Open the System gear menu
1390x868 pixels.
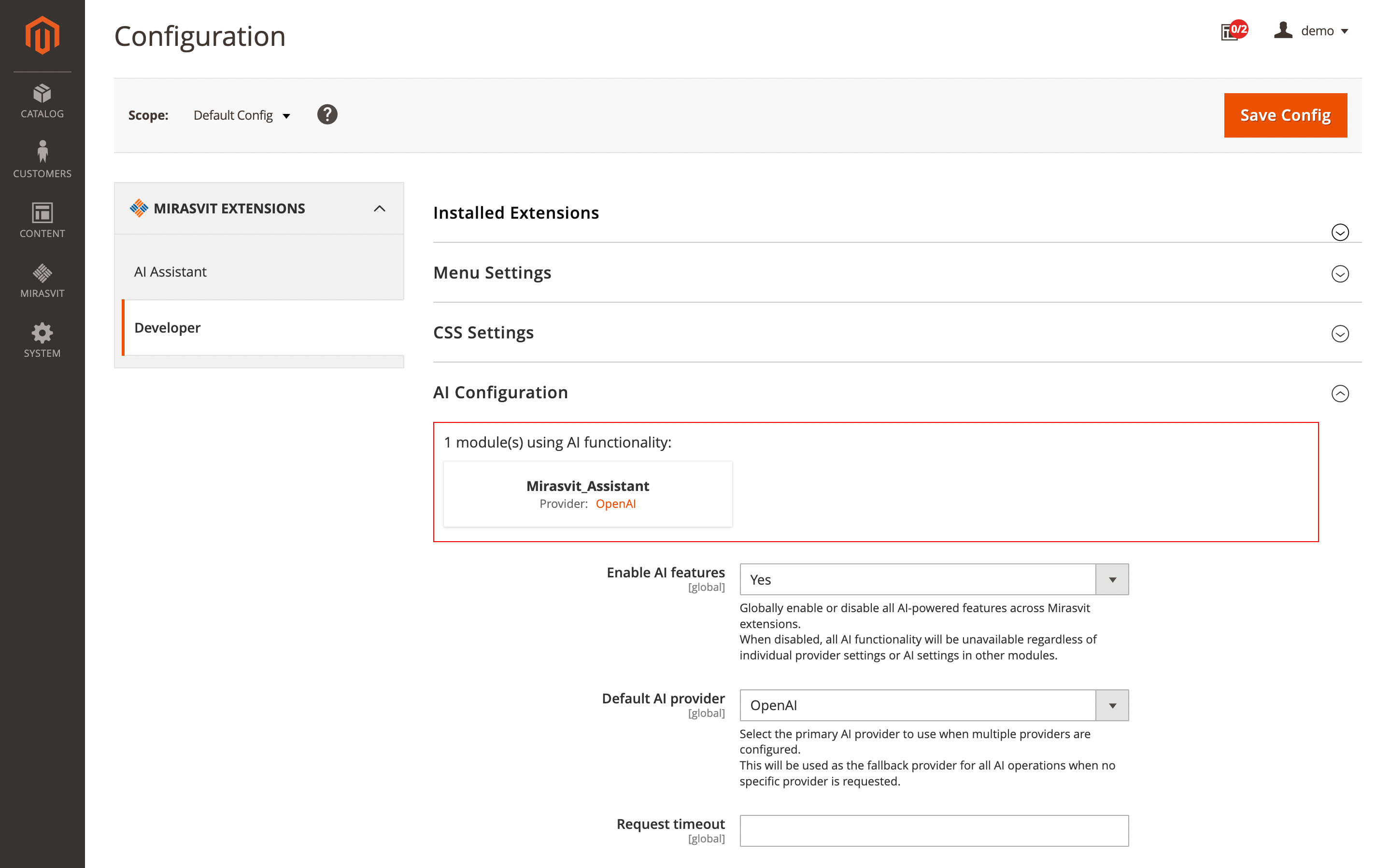42,340
